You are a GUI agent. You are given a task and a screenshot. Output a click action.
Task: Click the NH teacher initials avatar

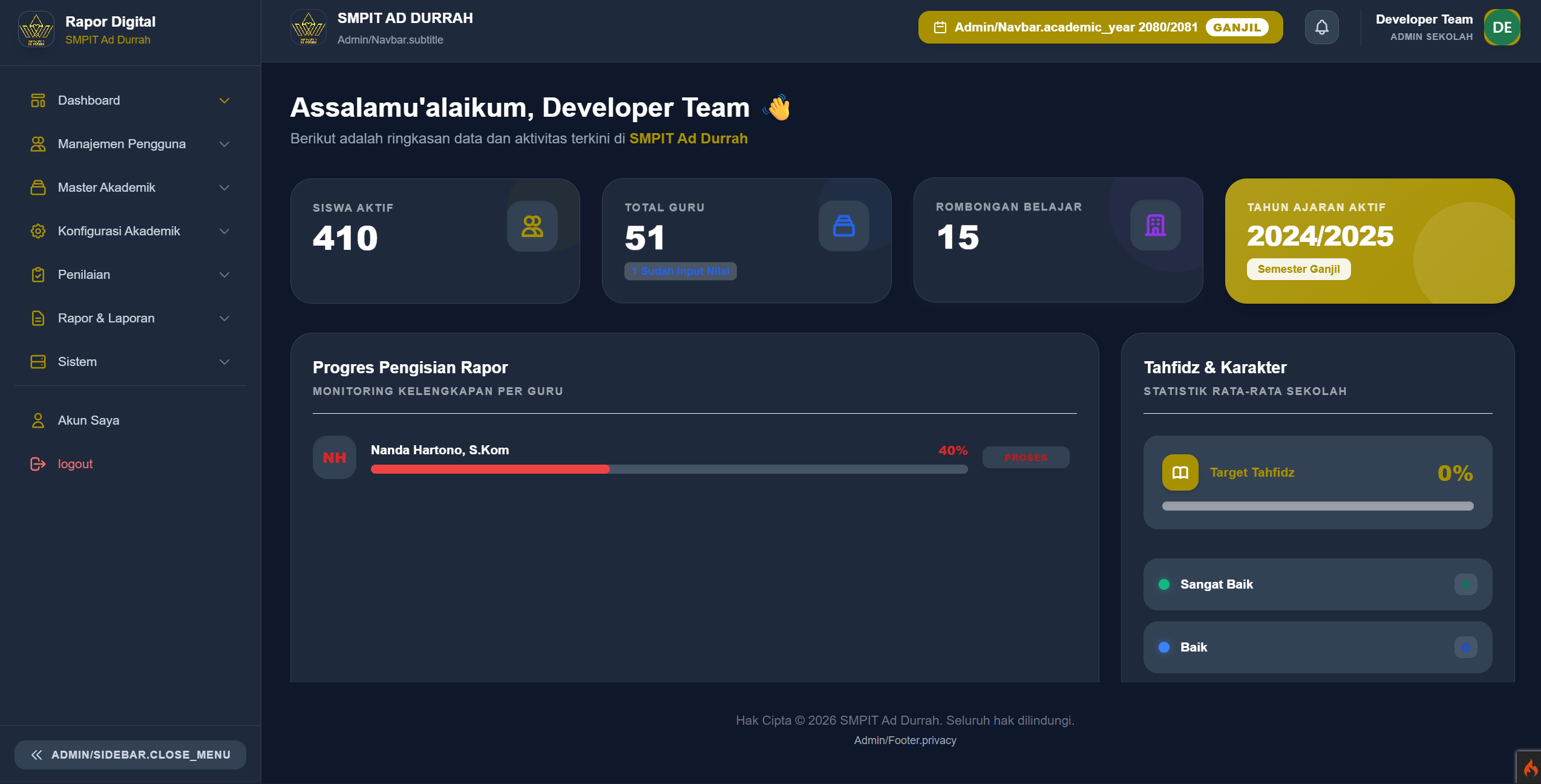(334, 457)
